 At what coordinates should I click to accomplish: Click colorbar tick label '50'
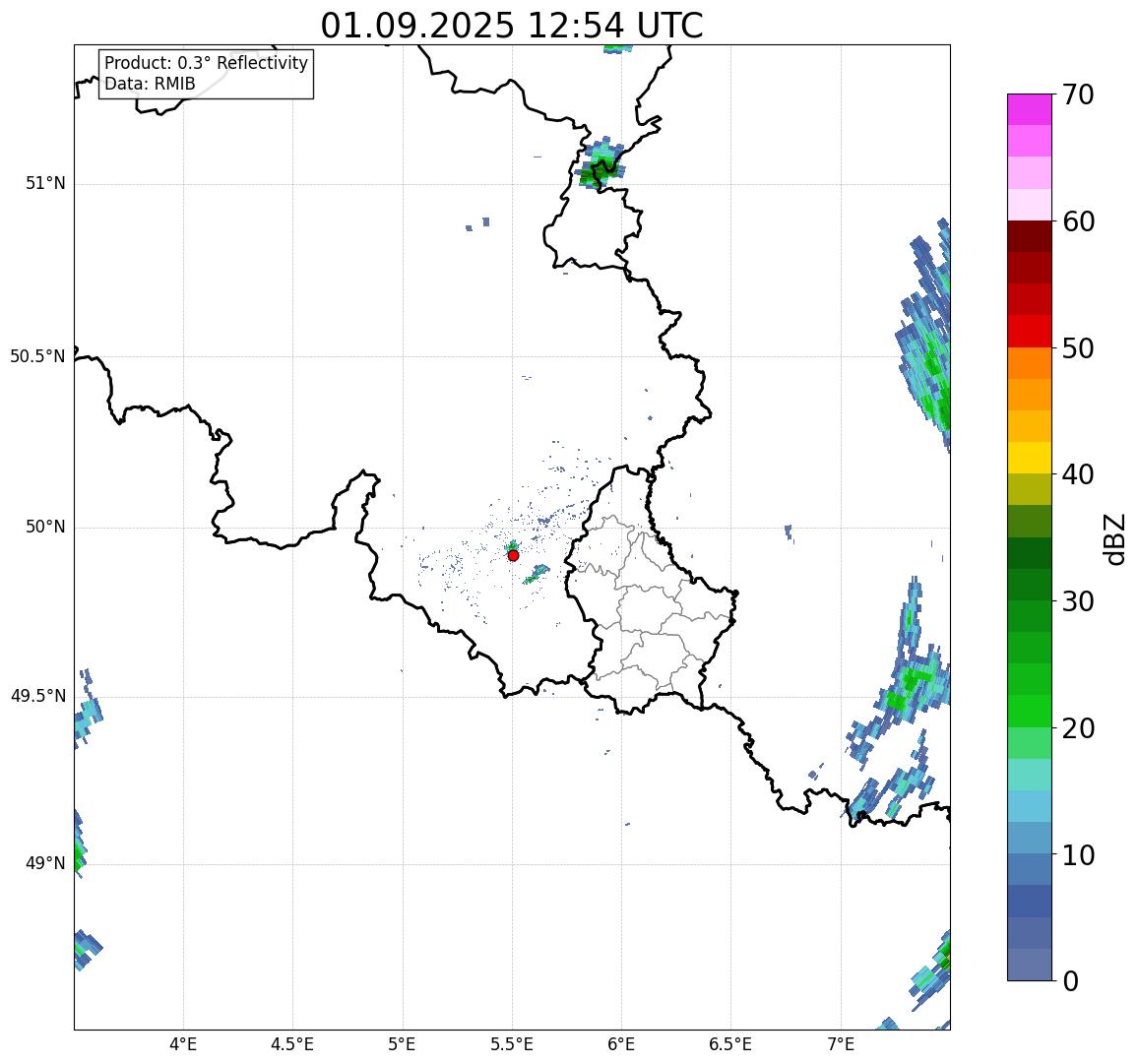(1077, 347)
